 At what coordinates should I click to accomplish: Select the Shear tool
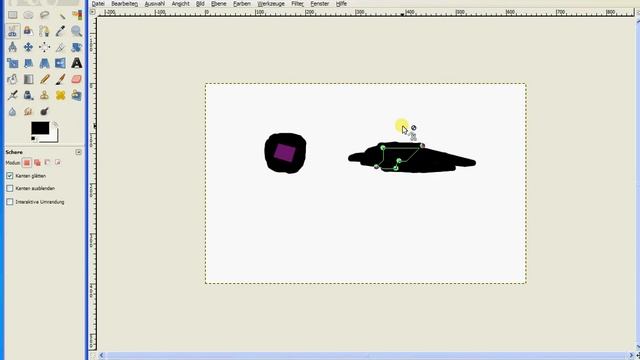tap(28, 63)
